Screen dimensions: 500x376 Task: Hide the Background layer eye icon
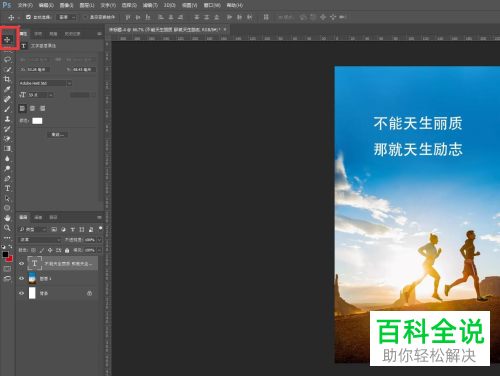click(22, 293)
